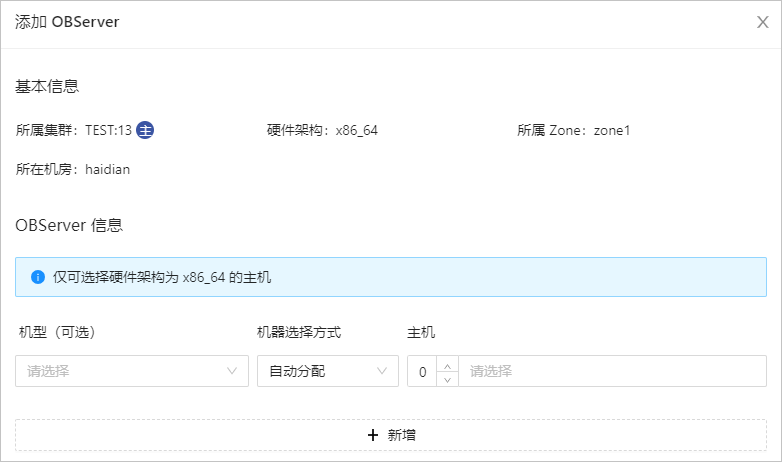Click the 主机 请选择 selection field
The height and width of the screenshot is (462, 782).
pos(612,371)
